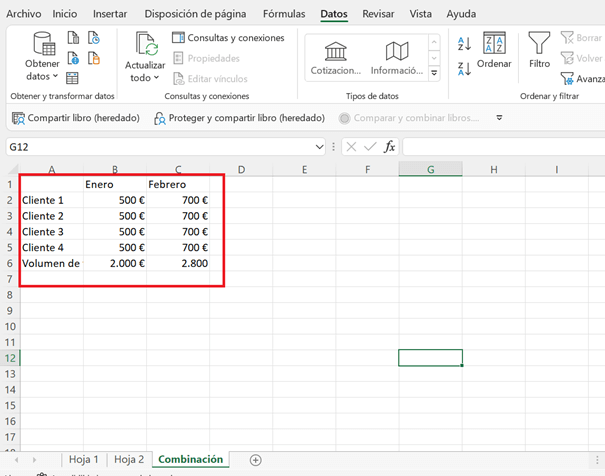Click Proteger y compartir libro (heredado)
This screenshot has height=476, width=605.
click(239, 118)
